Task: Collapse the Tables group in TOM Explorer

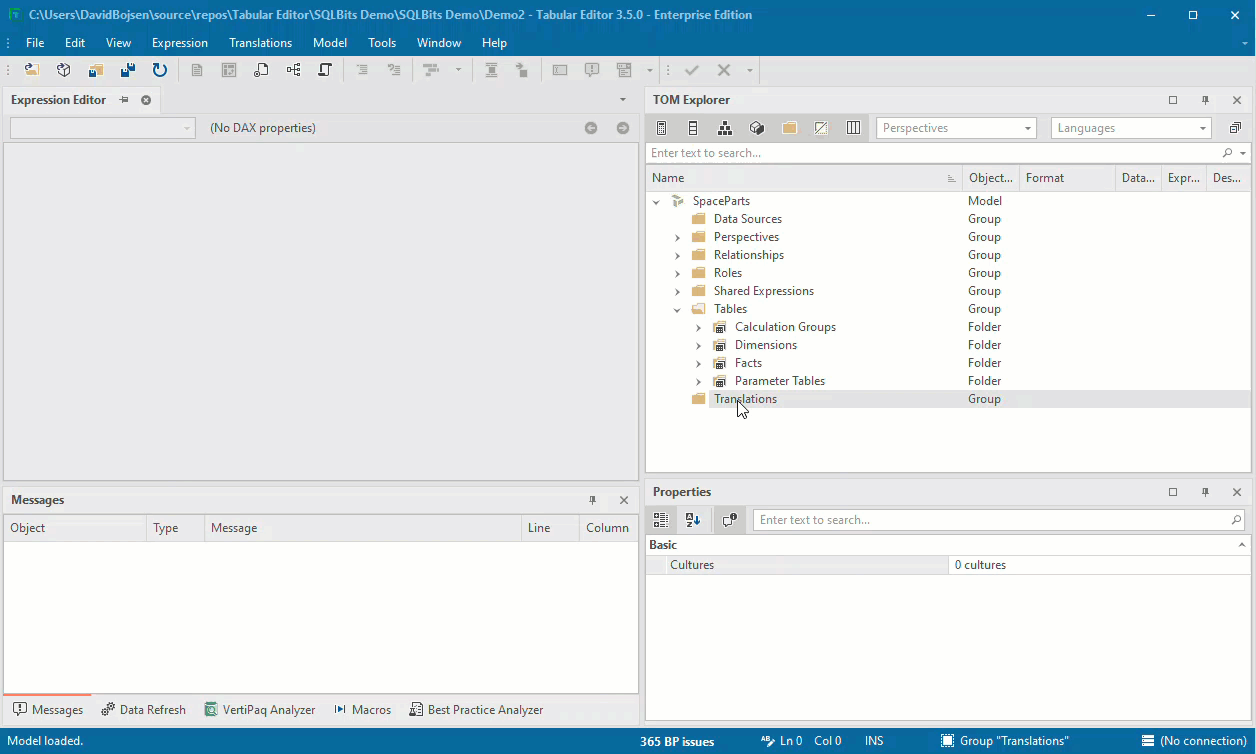Action: tap(677, 308)
